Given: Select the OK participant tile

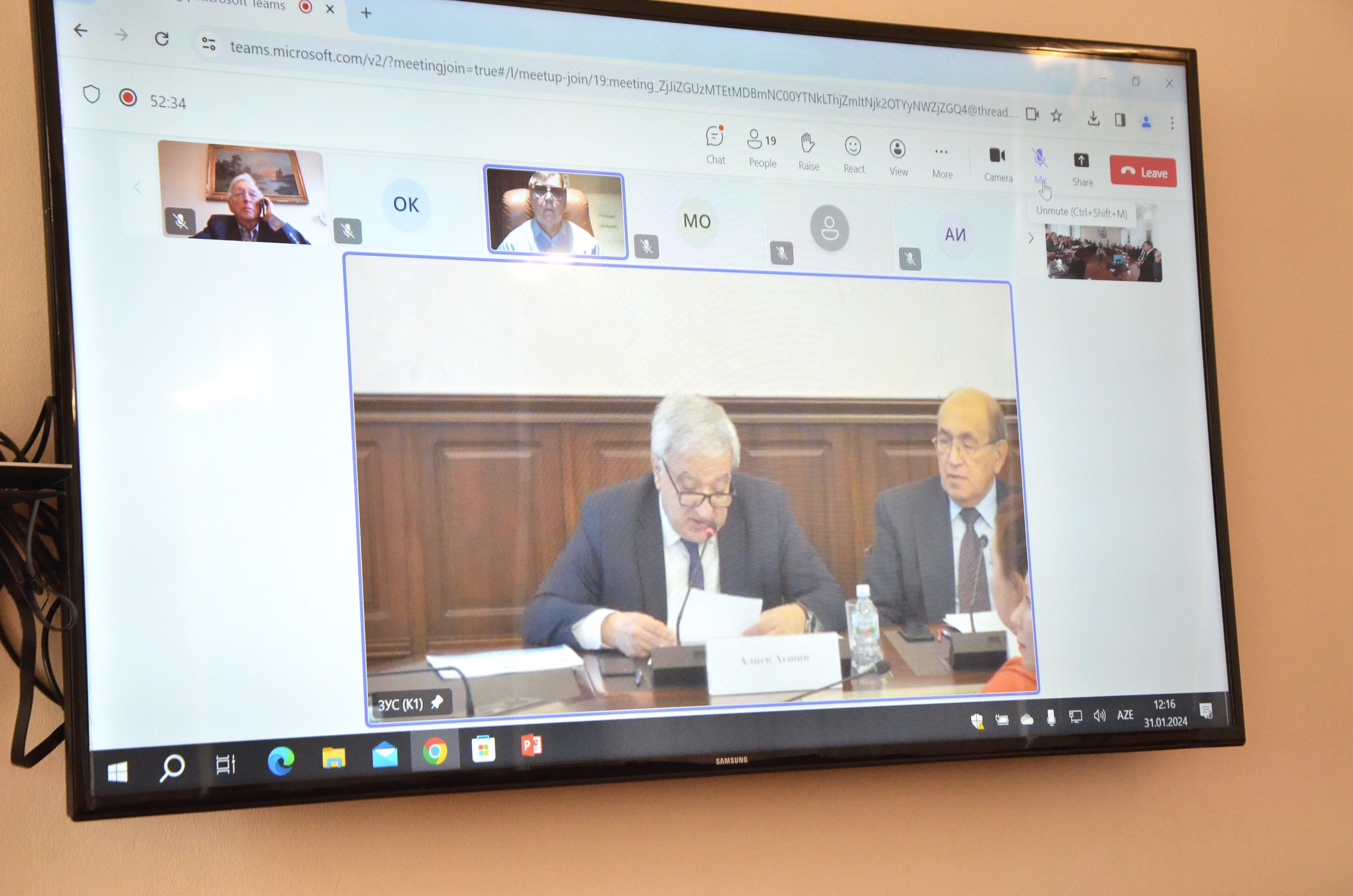Looking at the screenshot, I should [405, 204].
